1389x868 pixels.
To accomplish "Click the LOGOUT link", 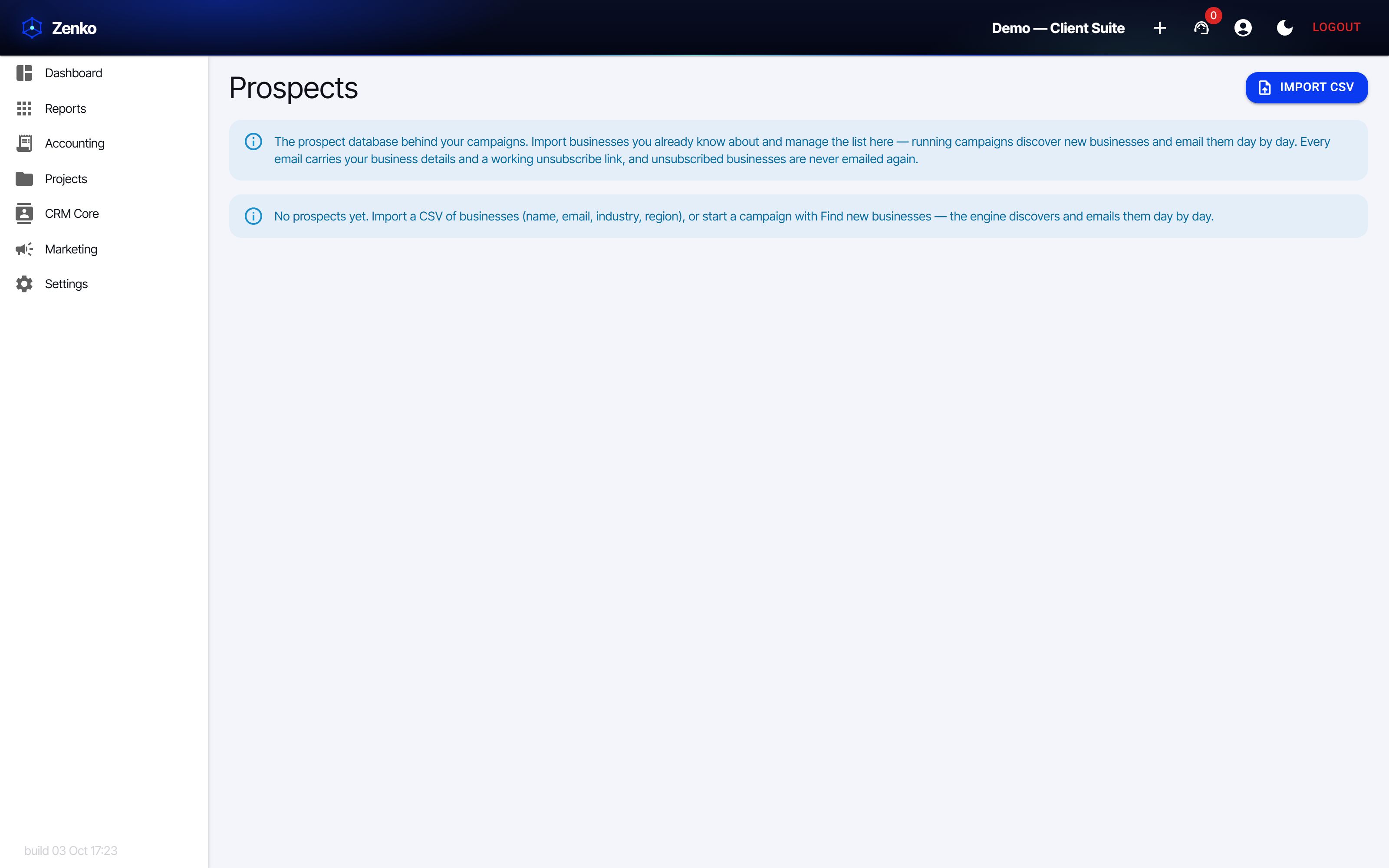I will pyautogui.click(x=1336, y=27).
